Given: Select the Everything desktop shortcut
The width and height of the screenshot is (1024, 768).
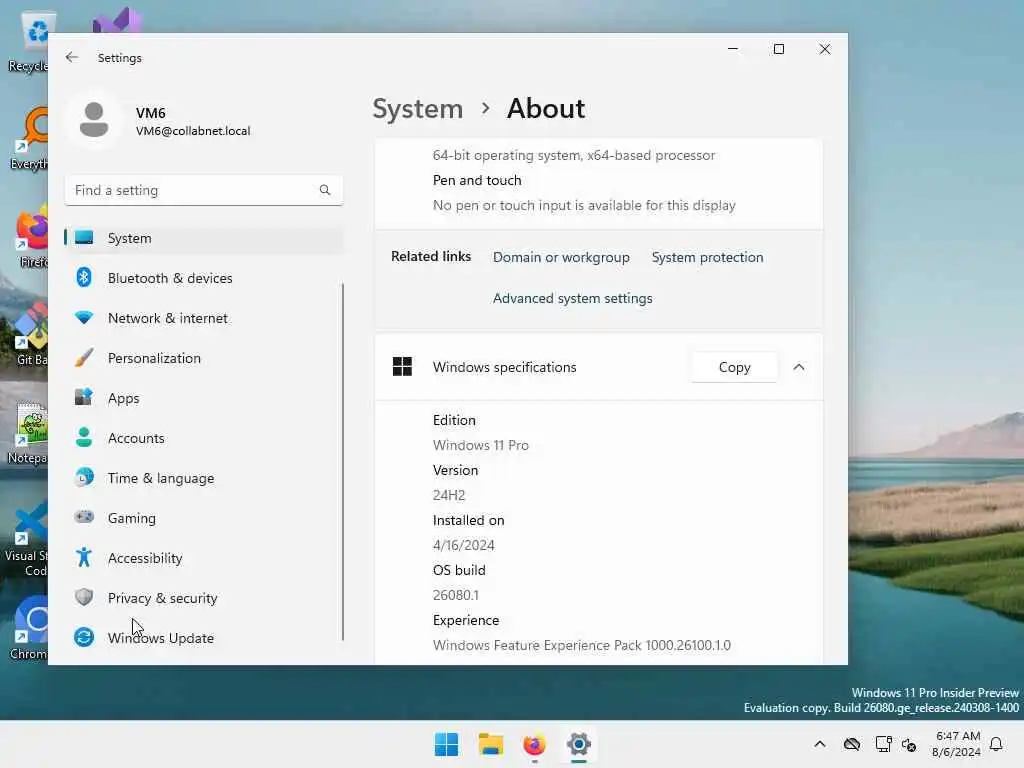Looking at the screenshot, I should click(x=29, y=138).
